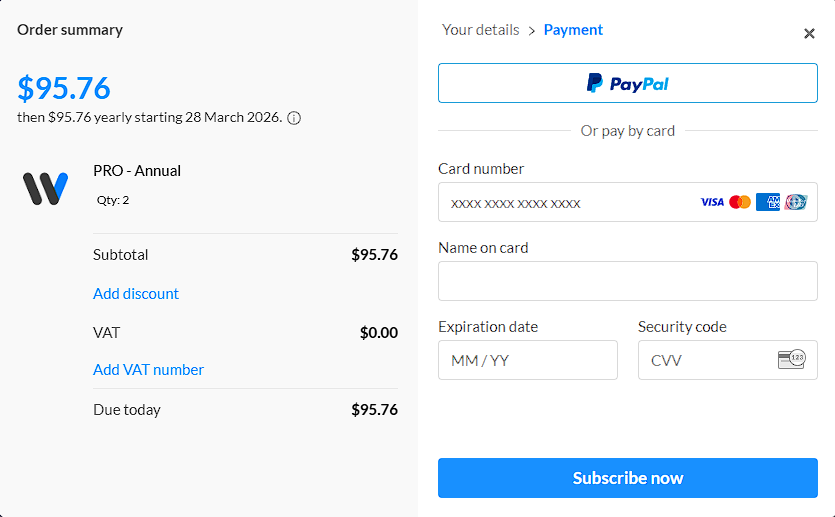Click the Security code CVV field

705,360
